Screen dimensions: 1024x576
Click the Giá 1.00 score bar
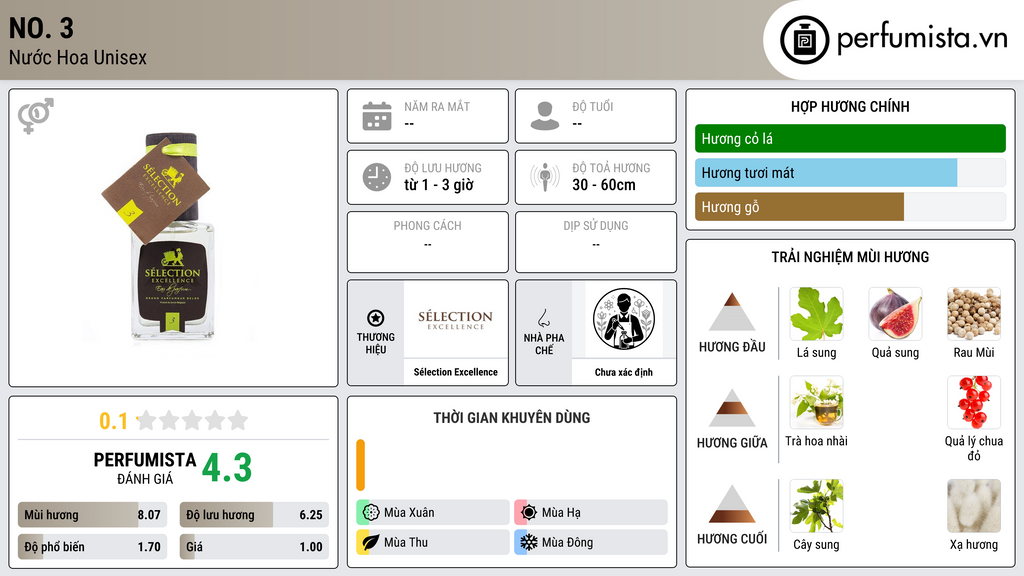click(254, 547)
